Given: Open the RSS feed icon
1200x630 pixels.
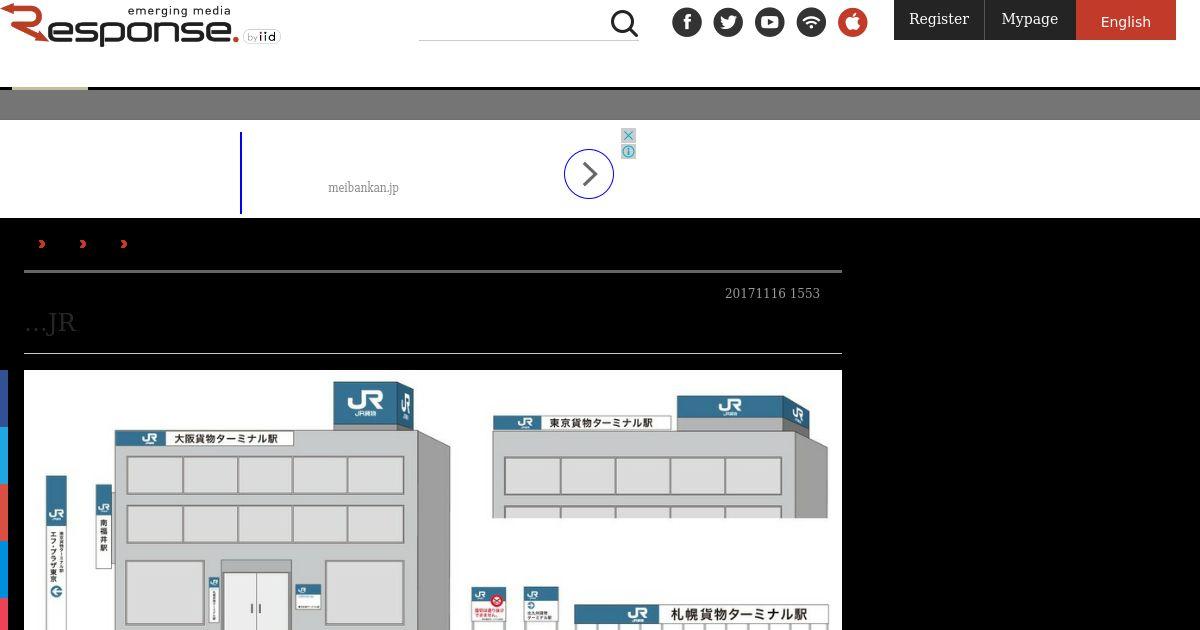Looking at the screenshot, I should click(x=811, y=22).
